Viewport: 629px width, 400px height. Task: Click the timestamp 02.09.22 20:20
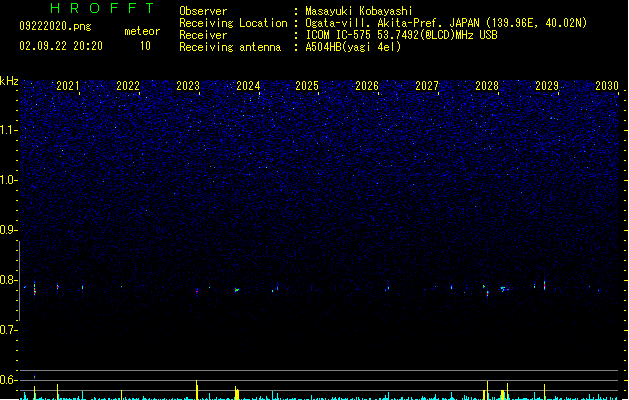61,46
